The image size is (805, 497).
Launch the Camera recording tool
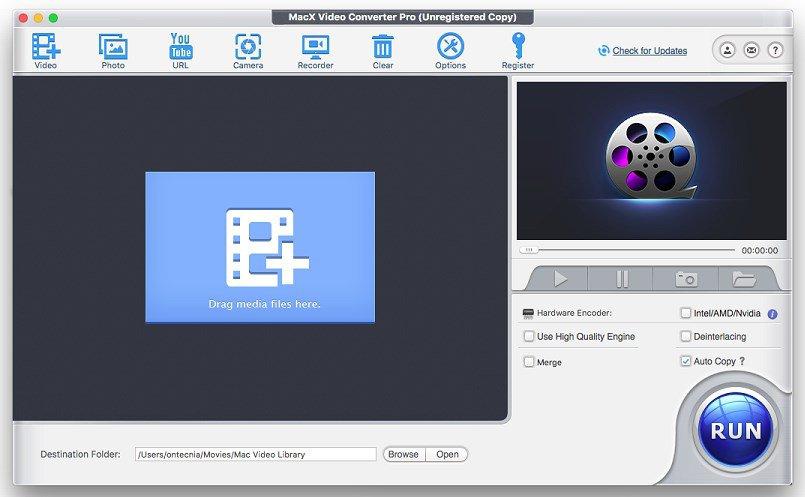[x=248, y=50]
